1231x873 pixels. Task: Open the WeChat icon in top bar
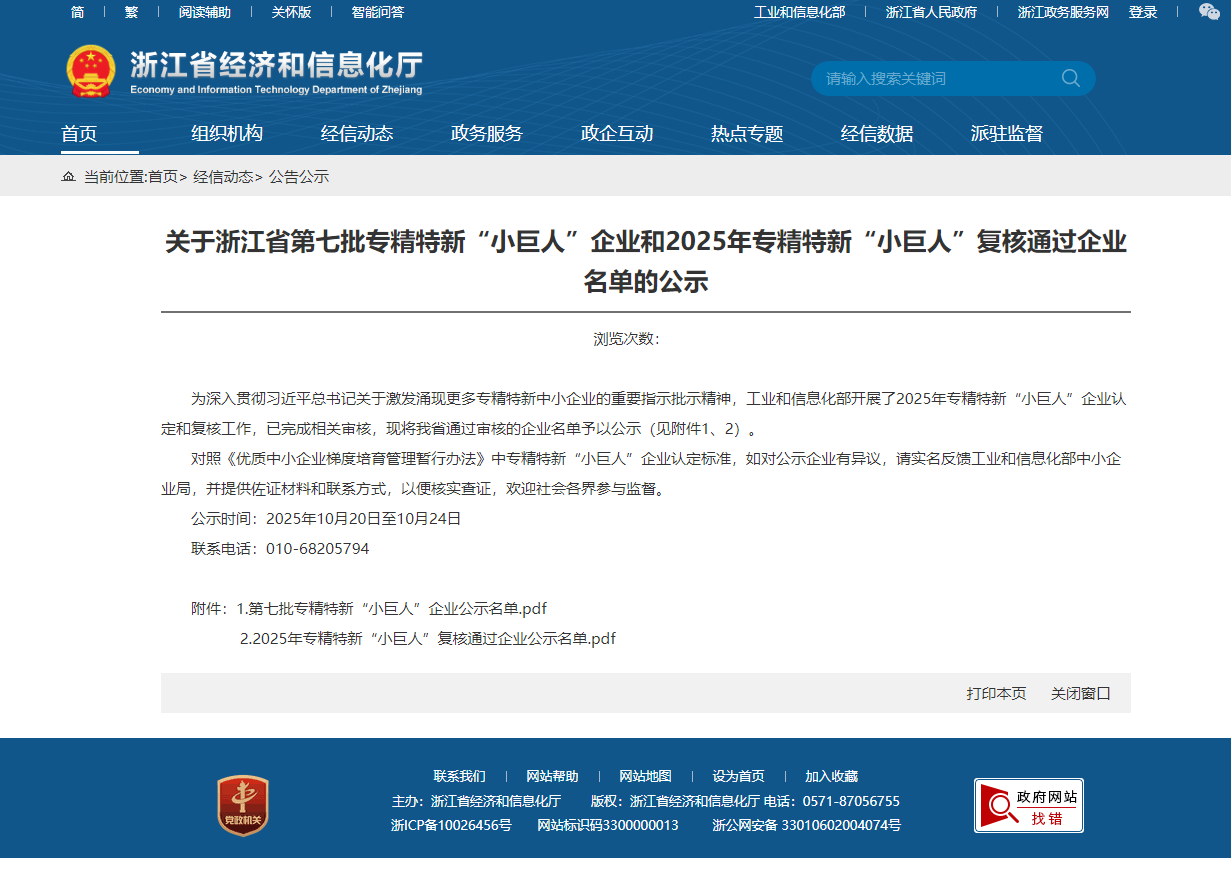pos(1209,12)
